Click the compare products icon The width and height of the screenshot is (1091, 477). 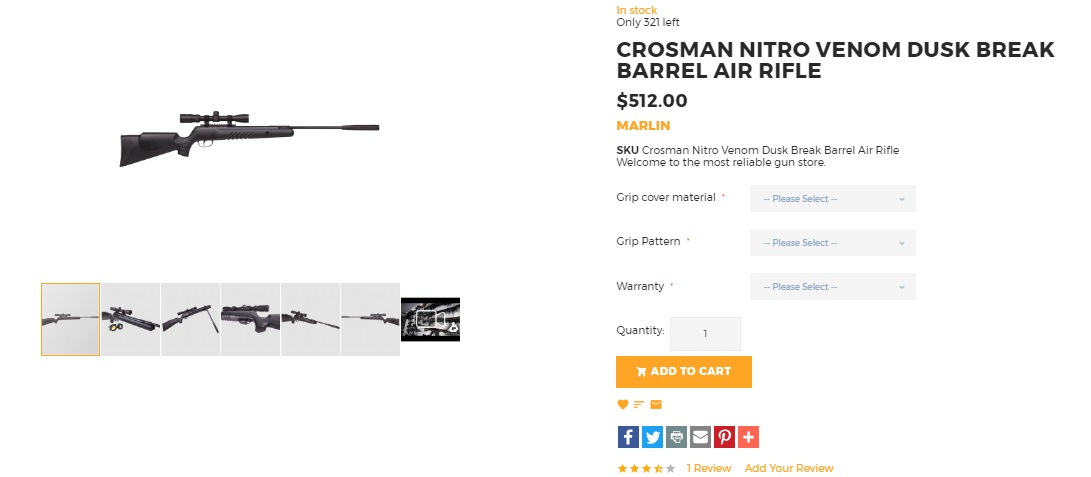click(639, 405)
